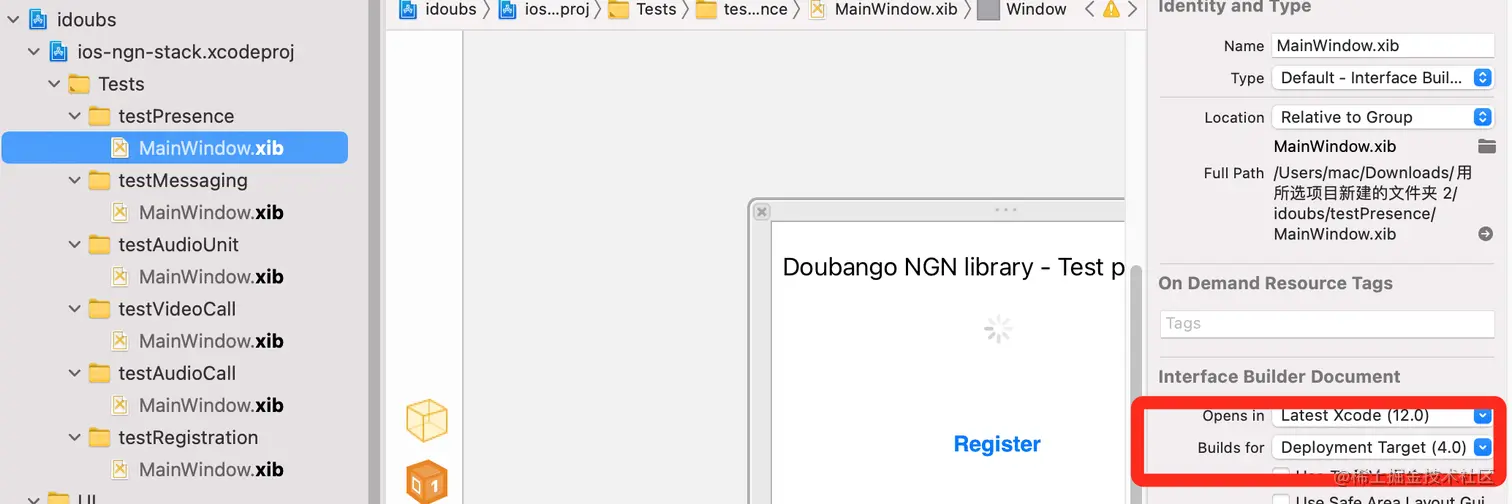Collapse the ios-ngn-stack.xcodeproj chevron
The width and height of the screenshot is (1512, 504).
pyautogui.click(x=33, y=52)
